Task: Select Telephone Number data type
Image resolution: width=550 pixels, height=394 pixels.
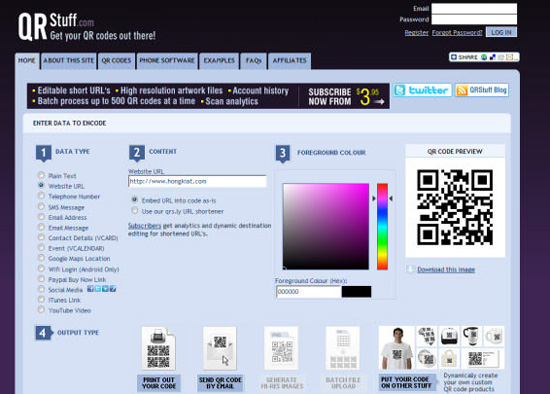Action: 41,195
